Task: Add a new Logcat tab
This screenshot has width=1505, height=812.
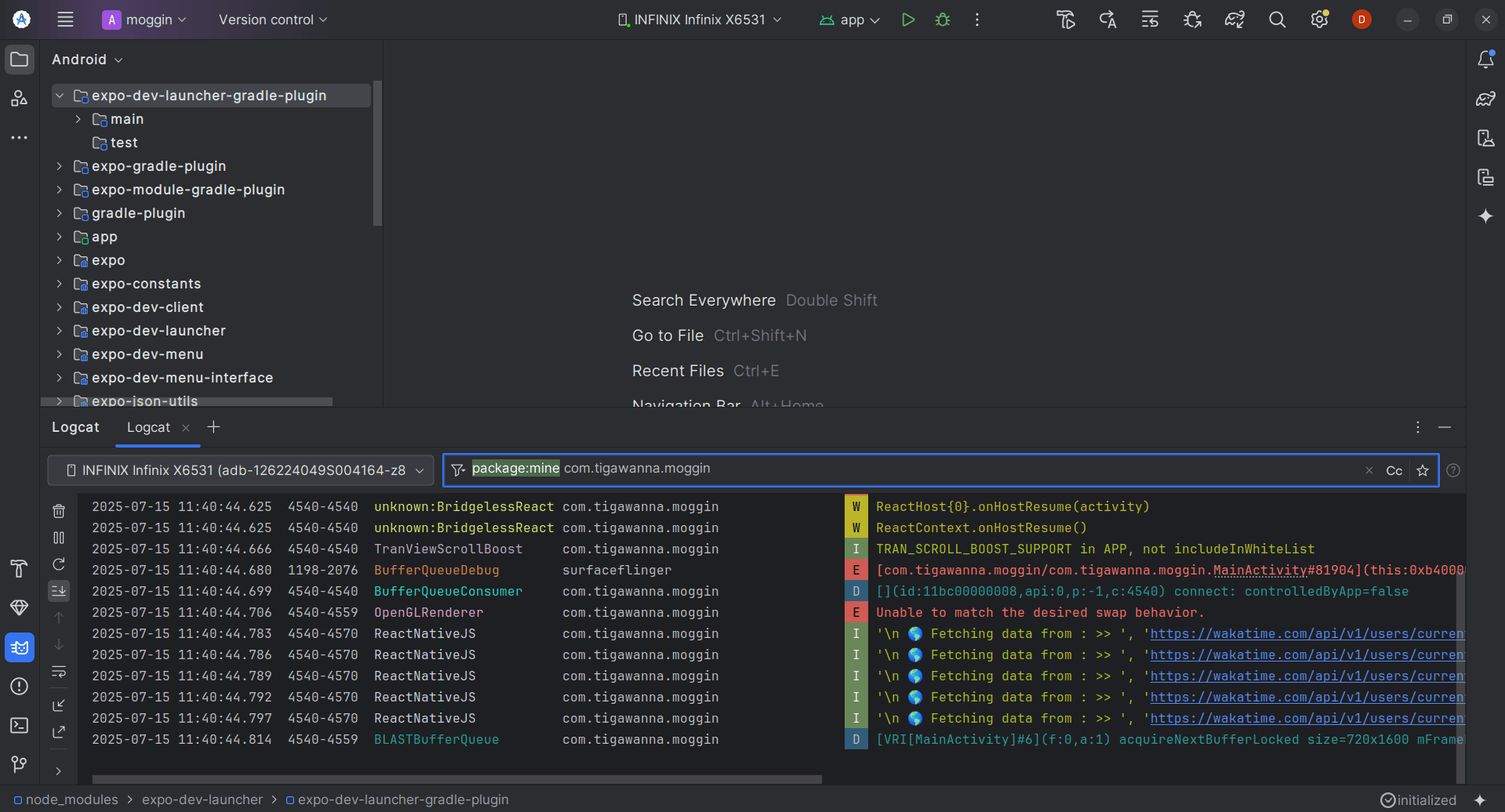Action: click(x=213, y=426)
